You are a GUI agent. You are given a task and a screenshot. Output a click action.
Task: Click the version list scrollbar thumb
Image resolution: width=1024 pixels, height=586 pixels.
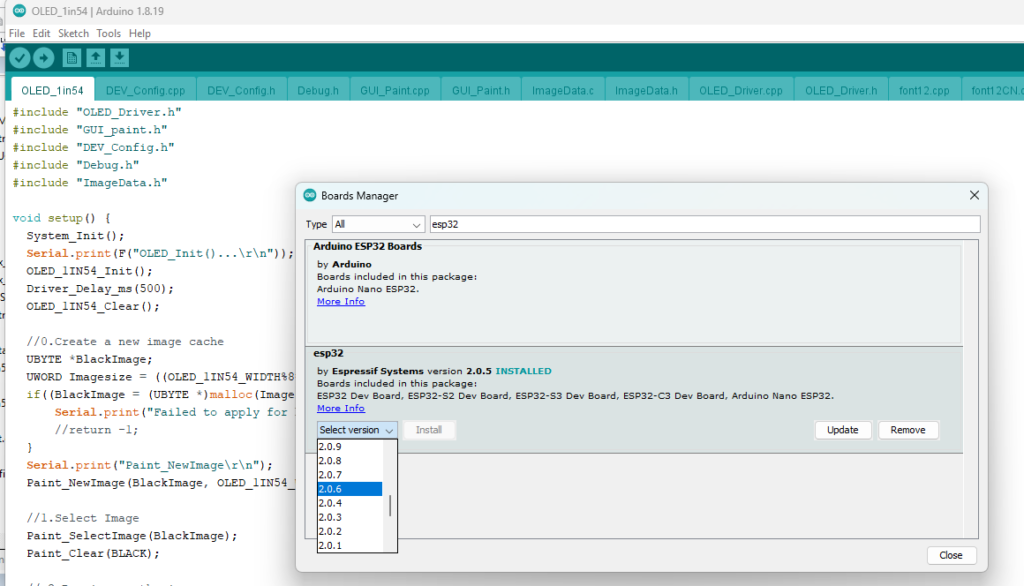(390, 506)
